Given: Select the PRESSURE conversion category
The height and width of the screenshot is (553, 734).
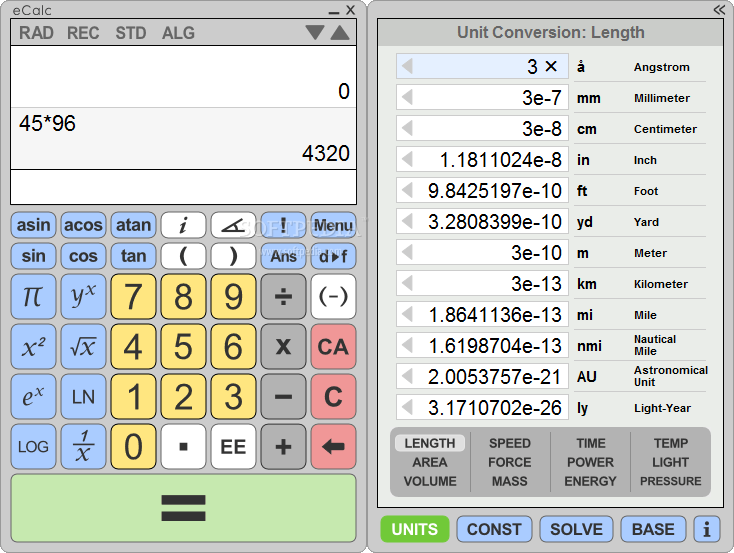Looking at the screenshot, I should click(671, 481).
